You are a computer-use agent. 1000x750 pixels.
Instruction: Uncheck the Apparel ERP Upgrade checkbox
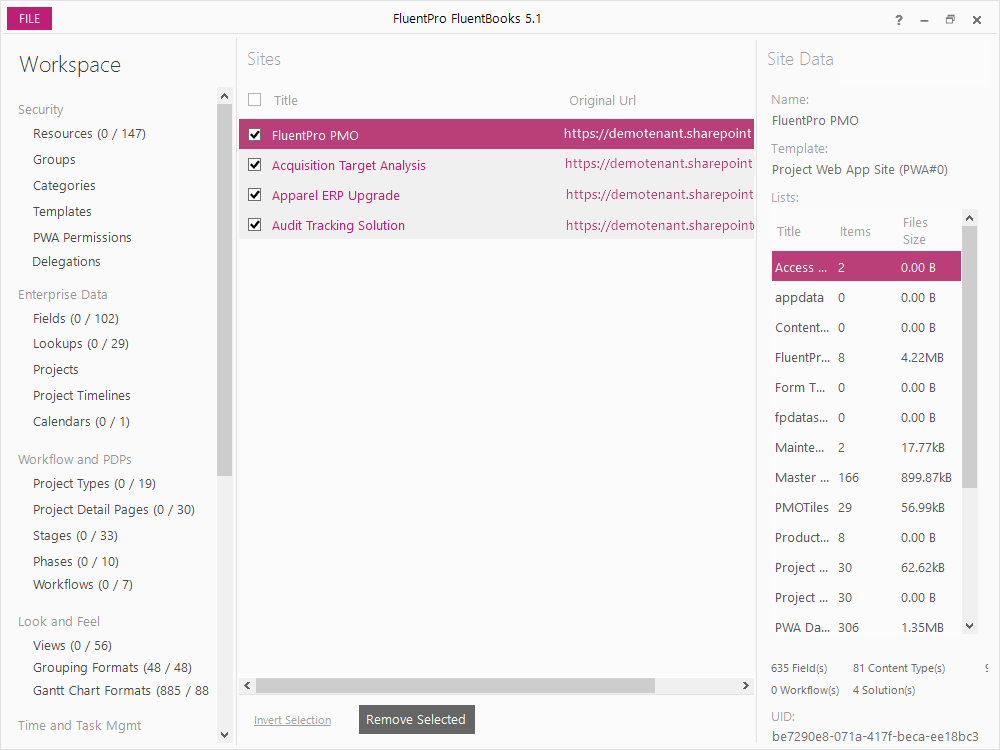(254, 195)
